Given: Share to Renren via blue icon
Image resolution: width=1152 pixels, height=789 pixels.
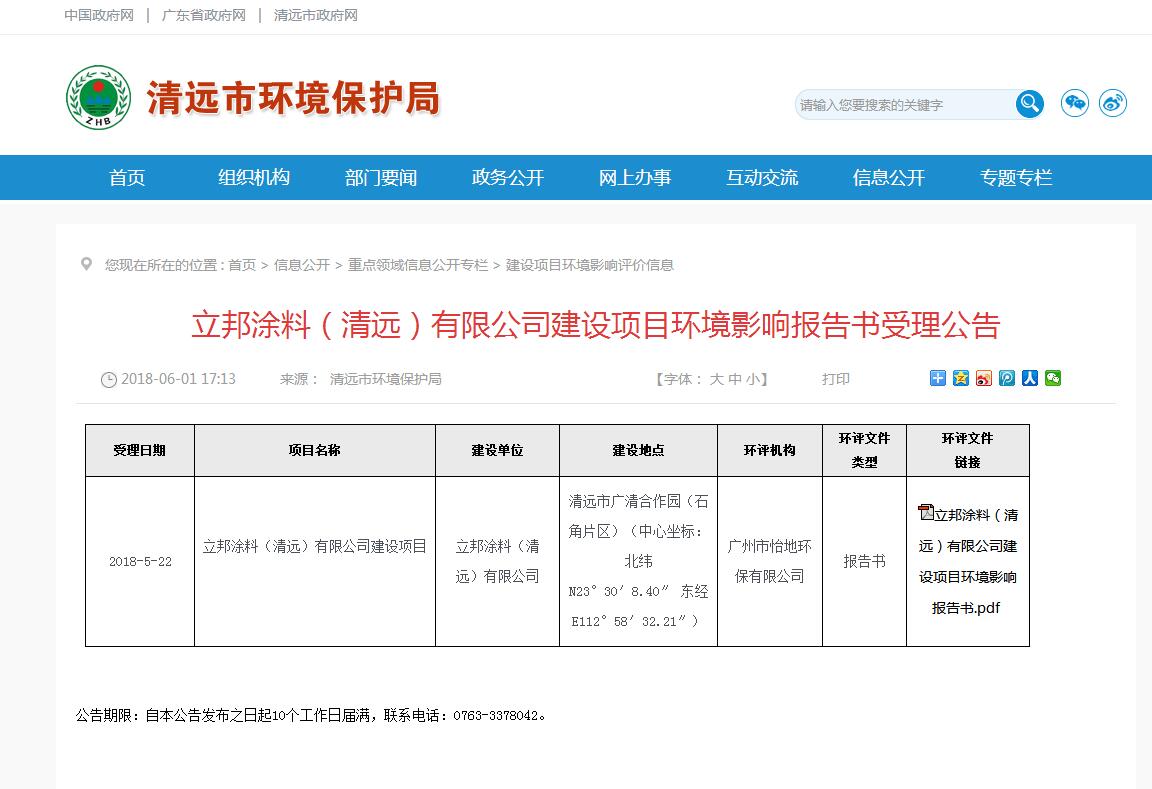Looking at the screenshot, I should click(x=1030, y=378).
